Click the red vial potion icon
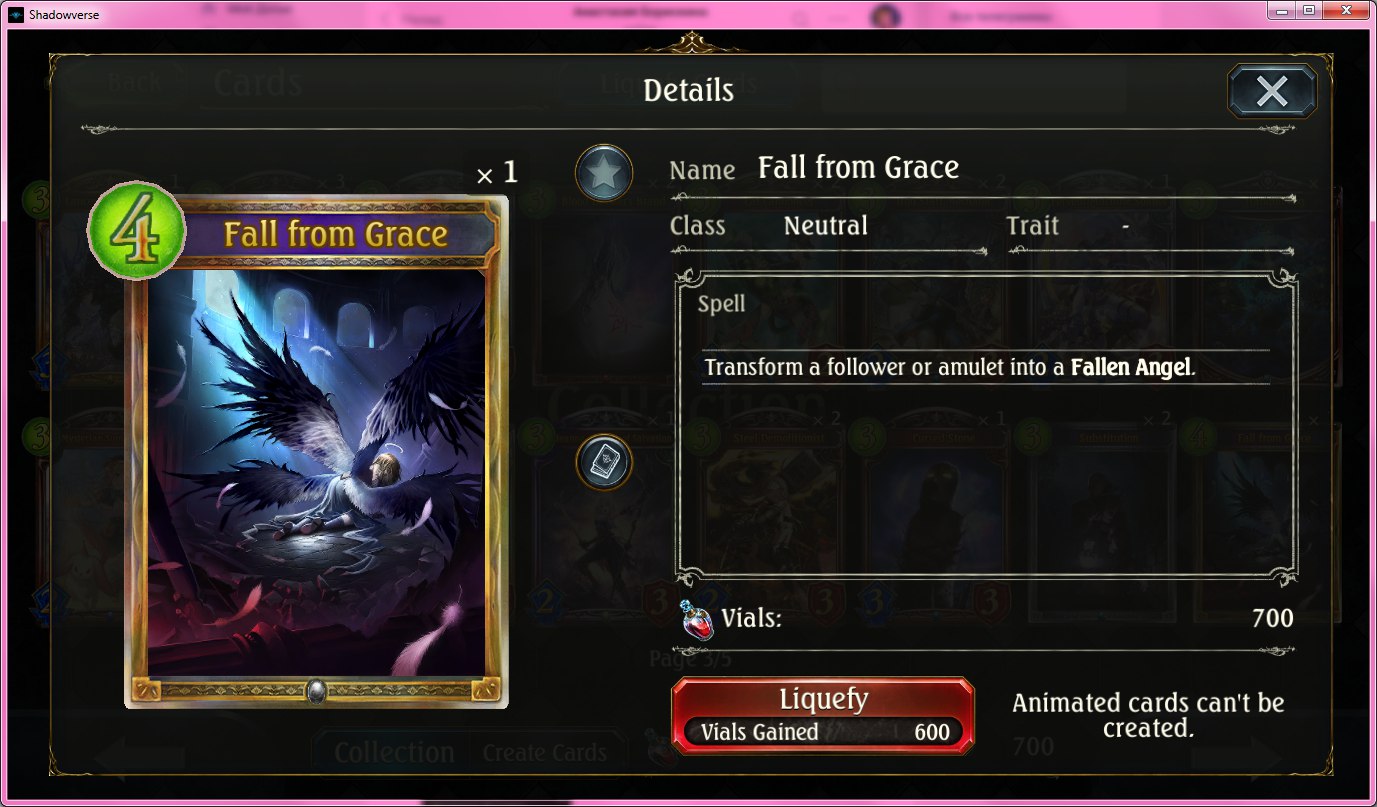Viewport: 1377px width, 807px height. 696,619
